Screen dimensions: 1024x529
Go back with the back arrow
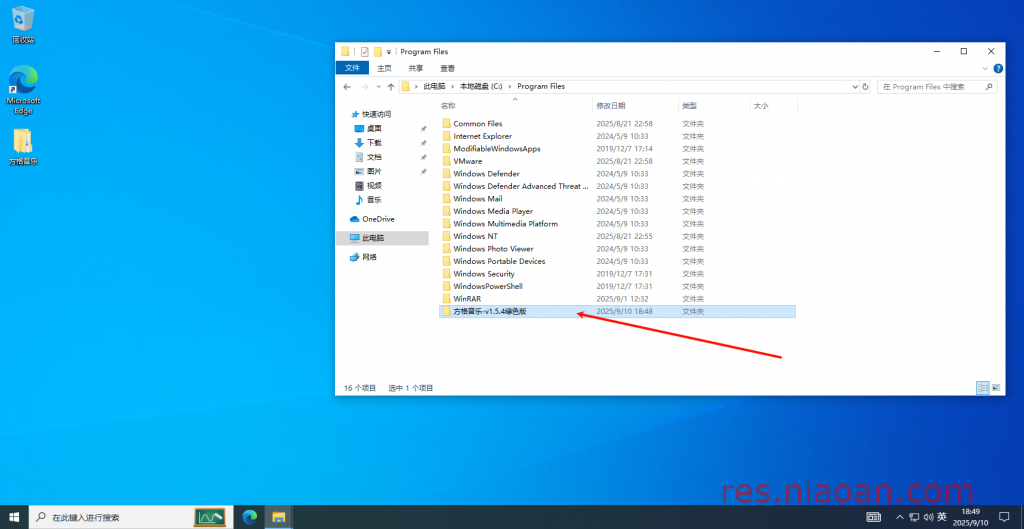(347, 86)
